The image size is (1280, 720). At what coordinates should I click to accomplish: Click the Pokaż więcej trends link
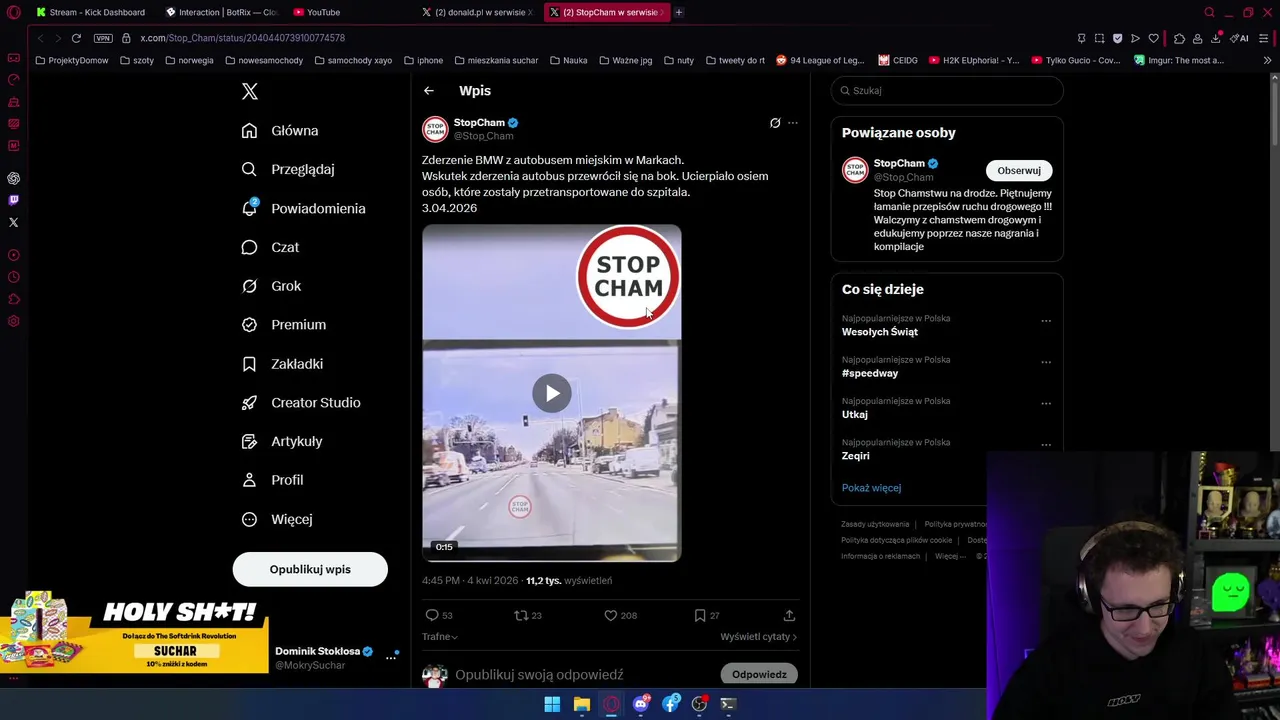click(x=871, y=488)
